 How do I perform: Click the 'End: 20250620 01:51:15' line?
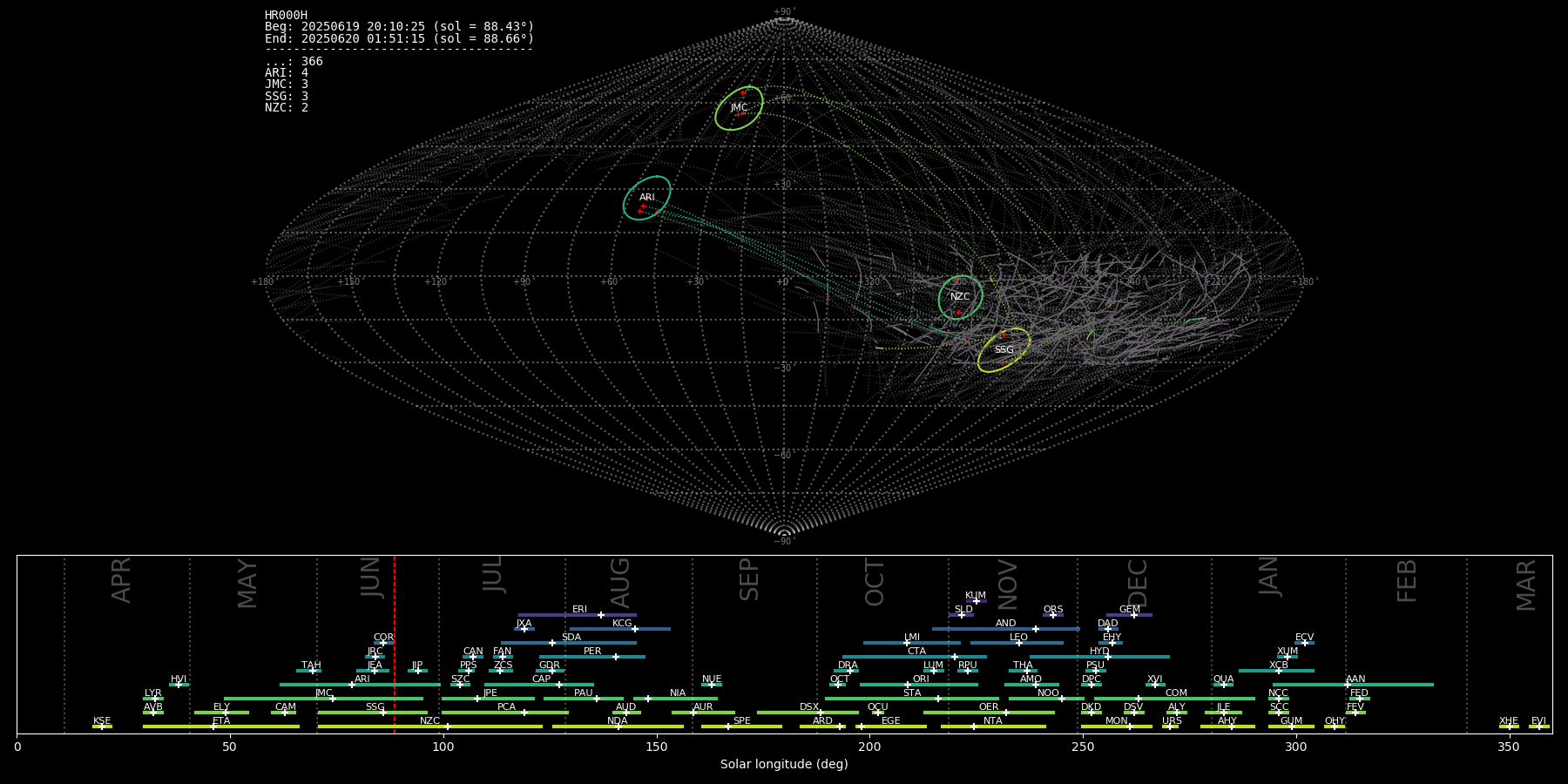(x=399, y=38)
